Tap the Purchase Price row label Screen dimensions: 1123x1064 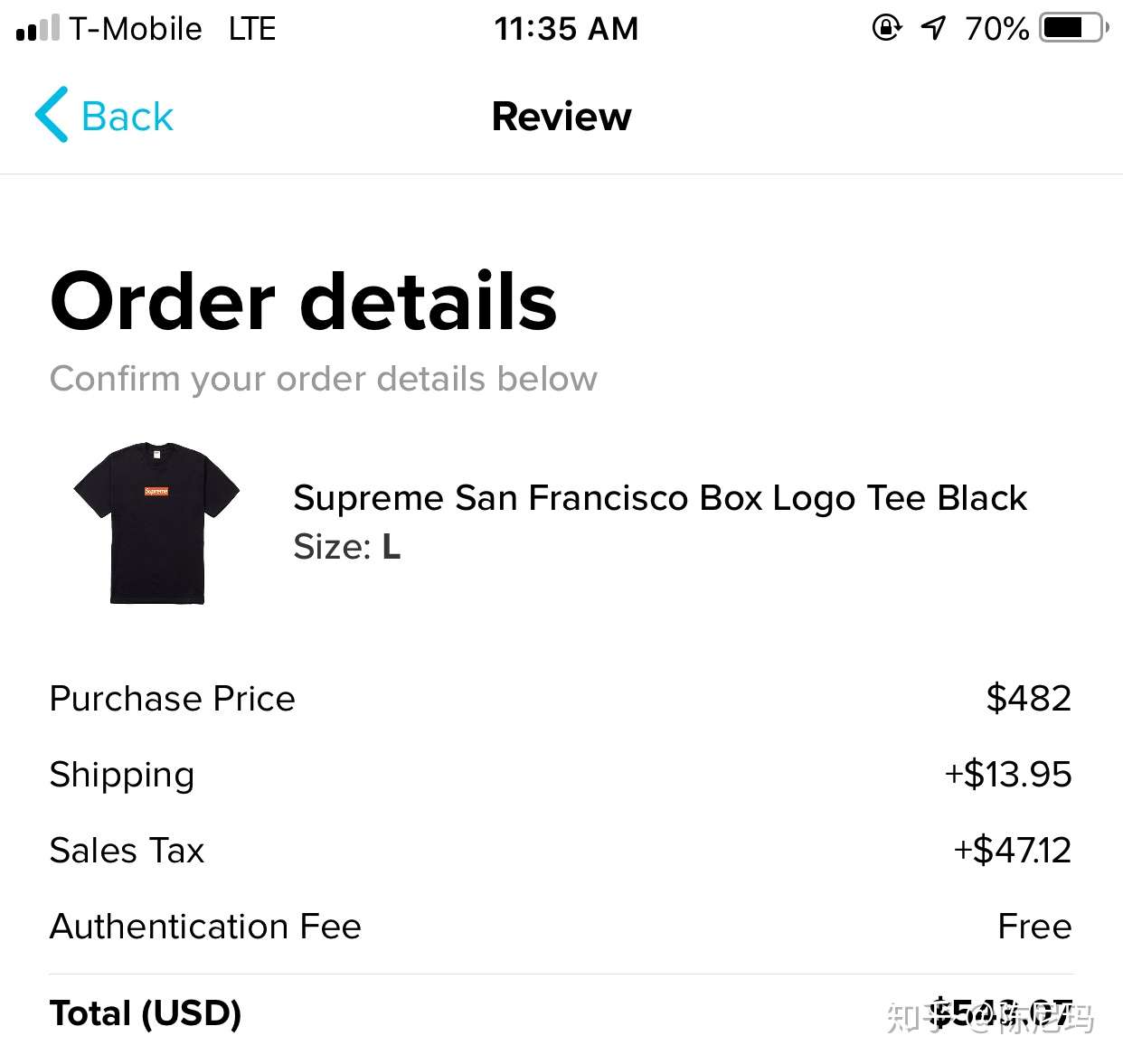click(172, 699)
